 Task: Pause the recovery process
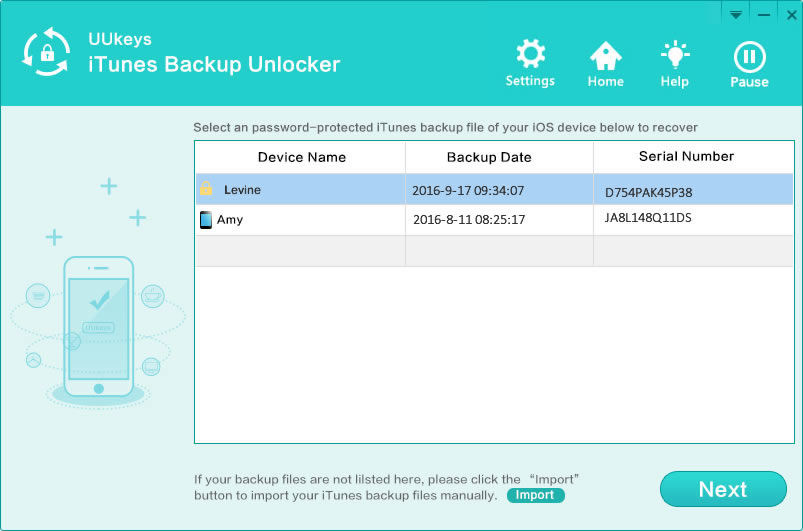[x=749, y=57]
